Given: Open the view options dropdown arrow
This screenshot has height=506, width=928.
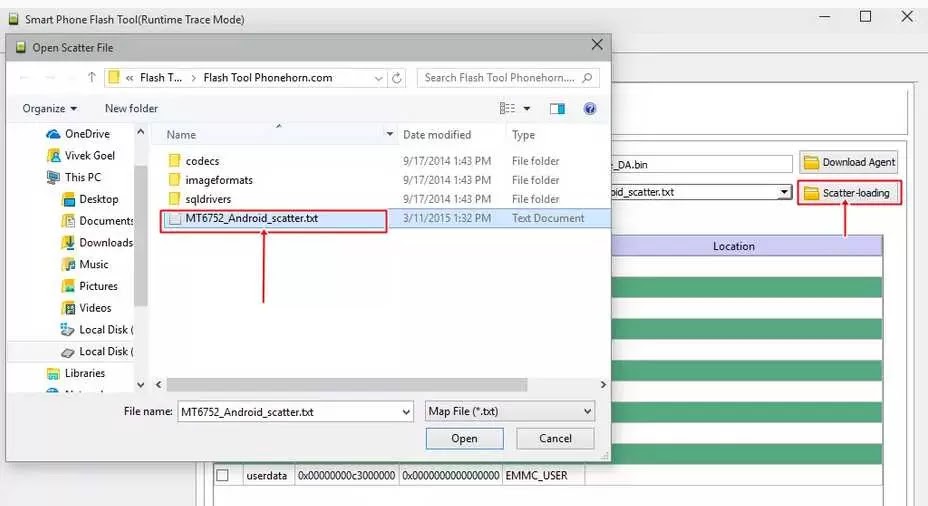Looking at the screenshot, I should coord(527,109).
